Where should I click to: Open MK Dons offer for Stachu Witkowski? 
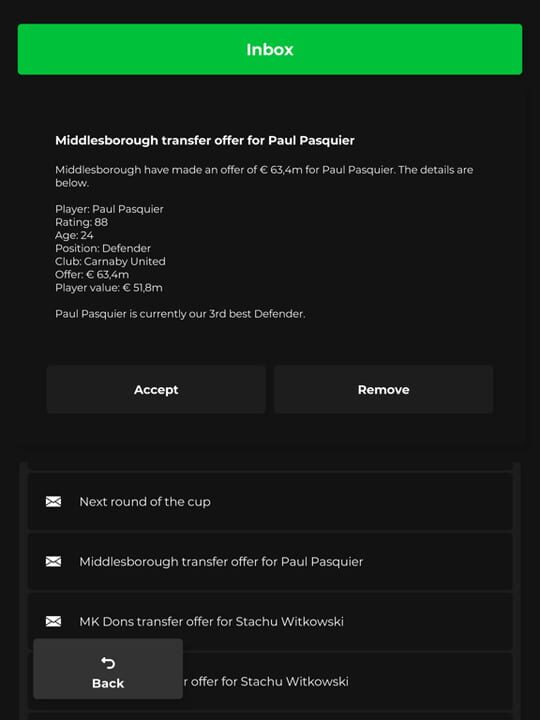270,621
